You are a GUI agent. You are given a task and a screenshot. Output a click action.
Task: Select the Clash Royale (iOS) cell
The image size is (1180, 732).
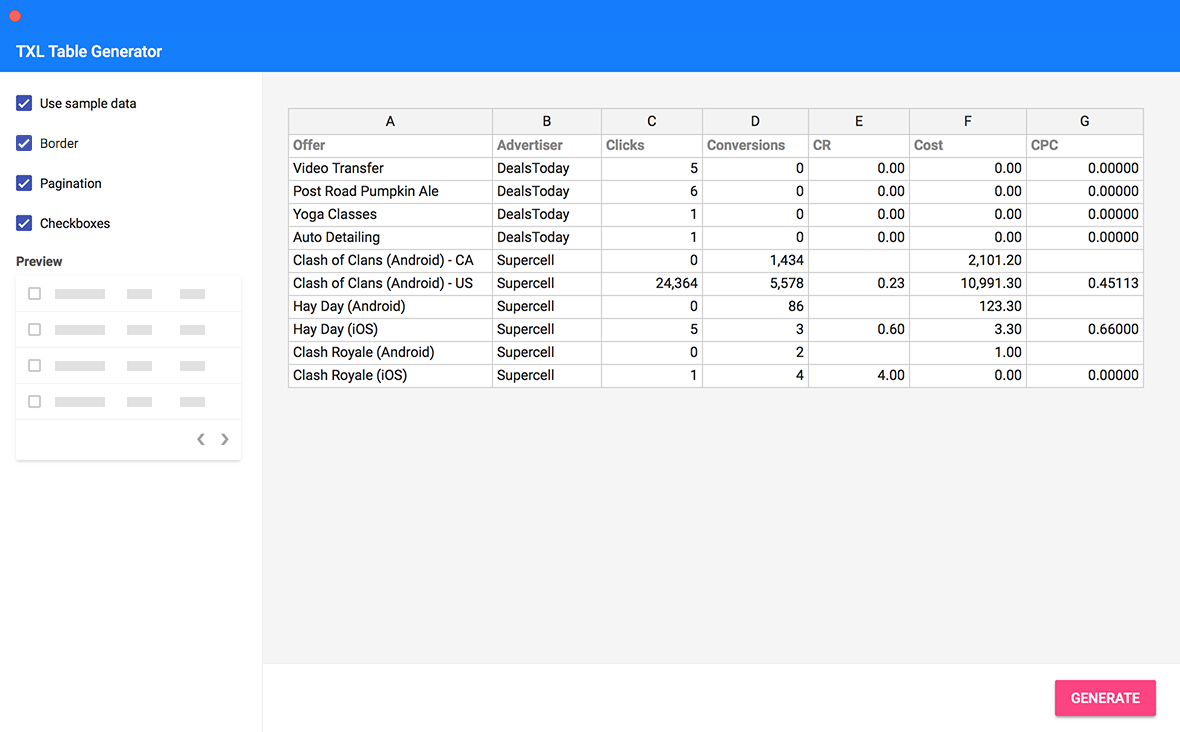point(390,375)
